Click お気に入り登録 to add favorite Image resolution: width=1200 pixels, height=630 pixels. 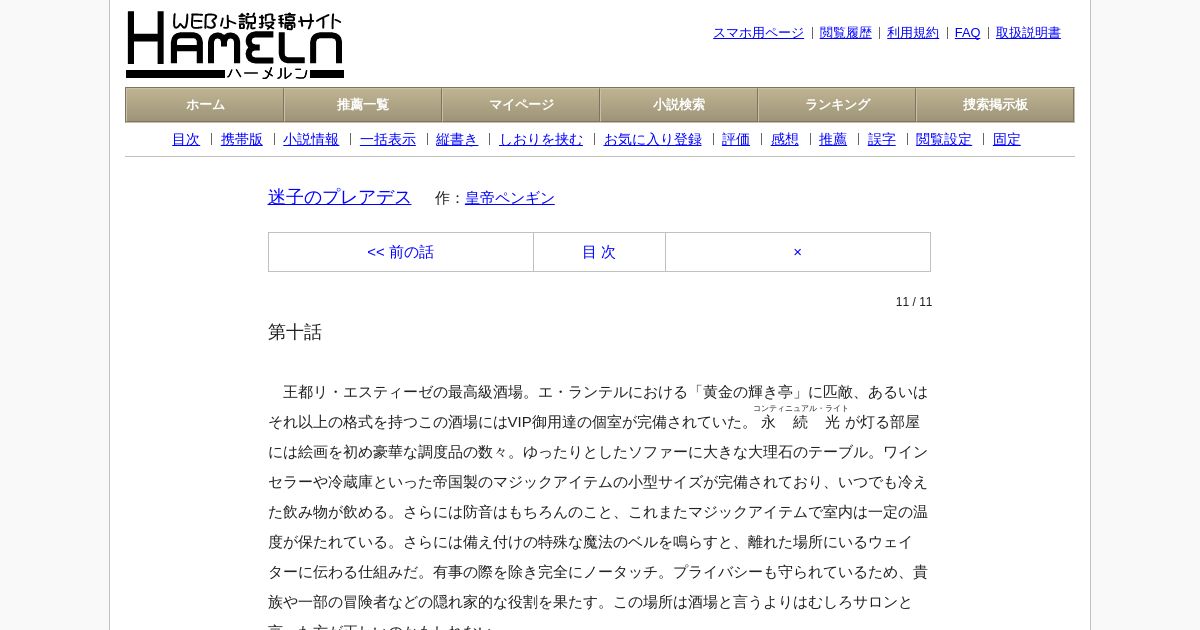(653, 140)
